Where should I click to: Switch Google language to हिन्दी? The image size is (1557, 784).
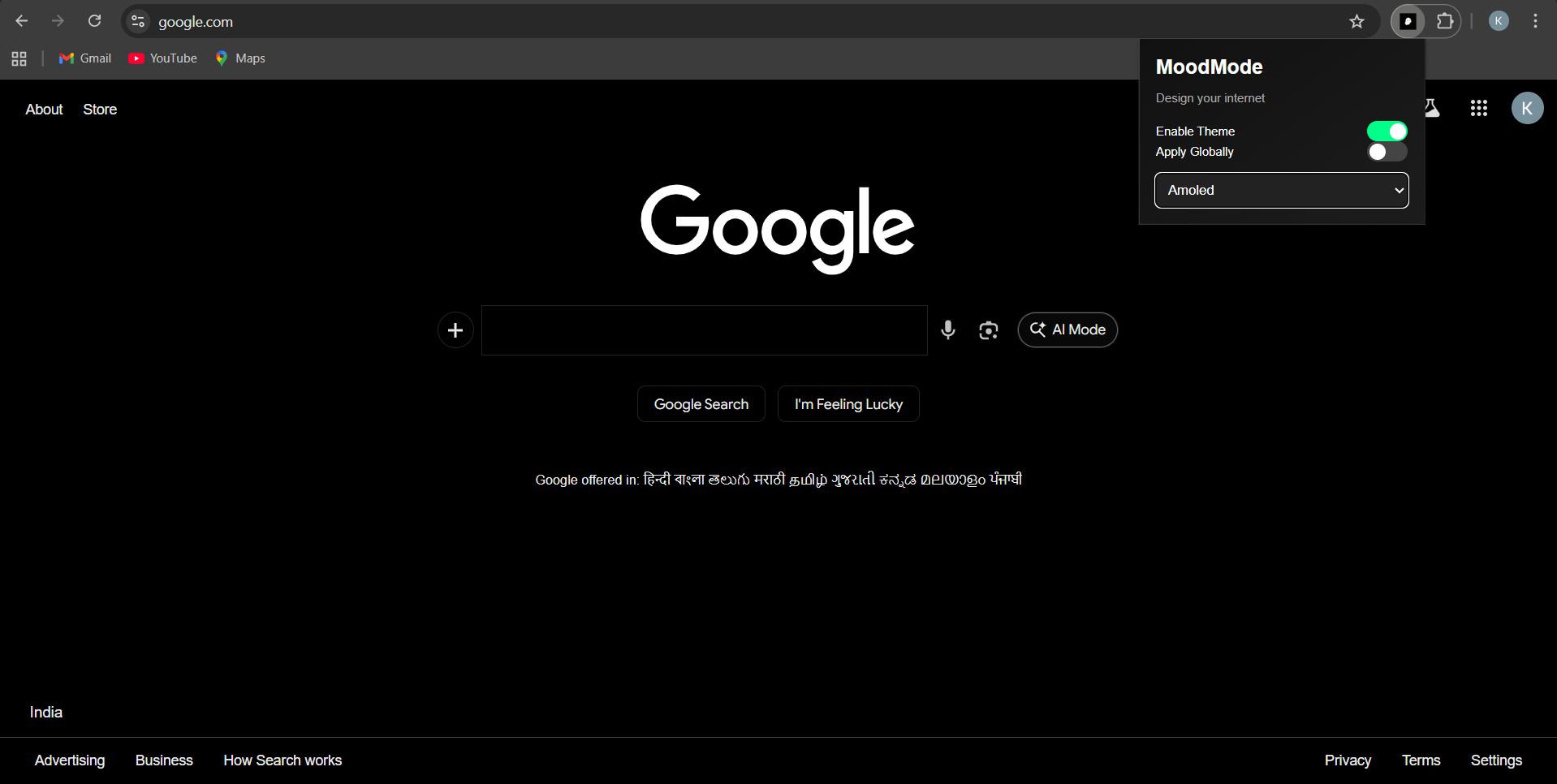[657, 480]
